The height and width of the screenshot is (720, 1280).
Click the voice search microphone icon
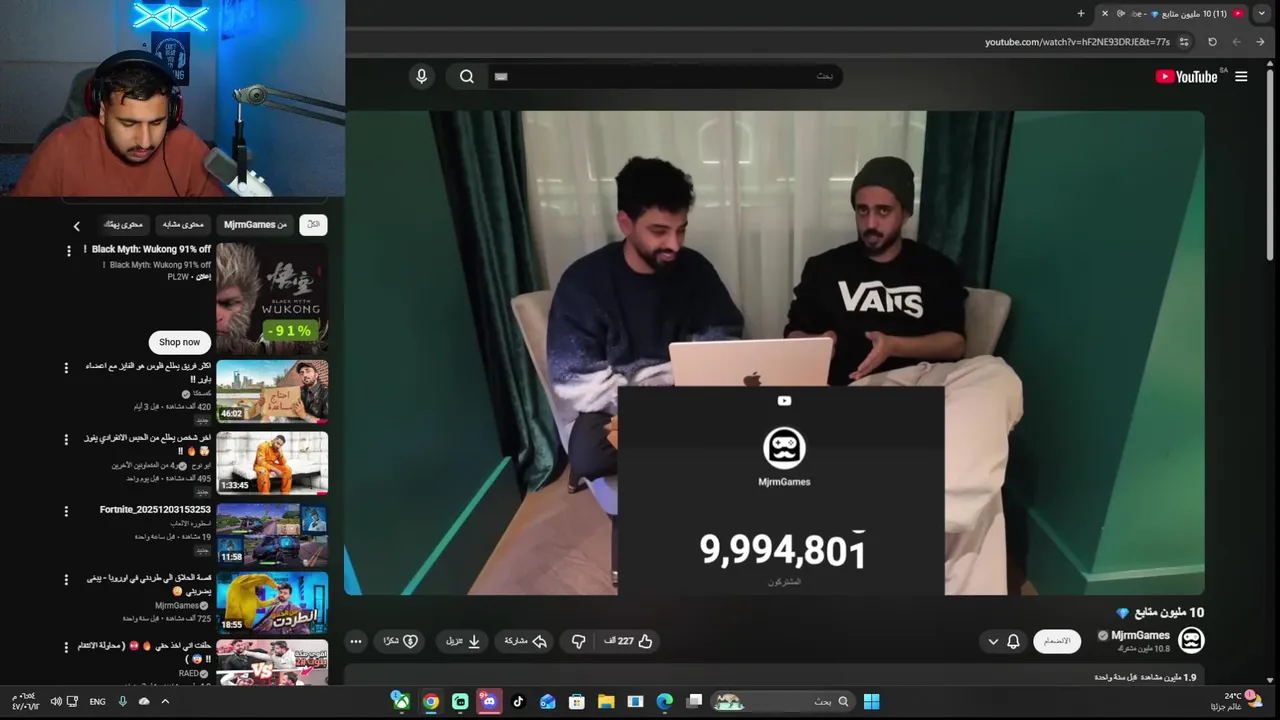point(421,76)
